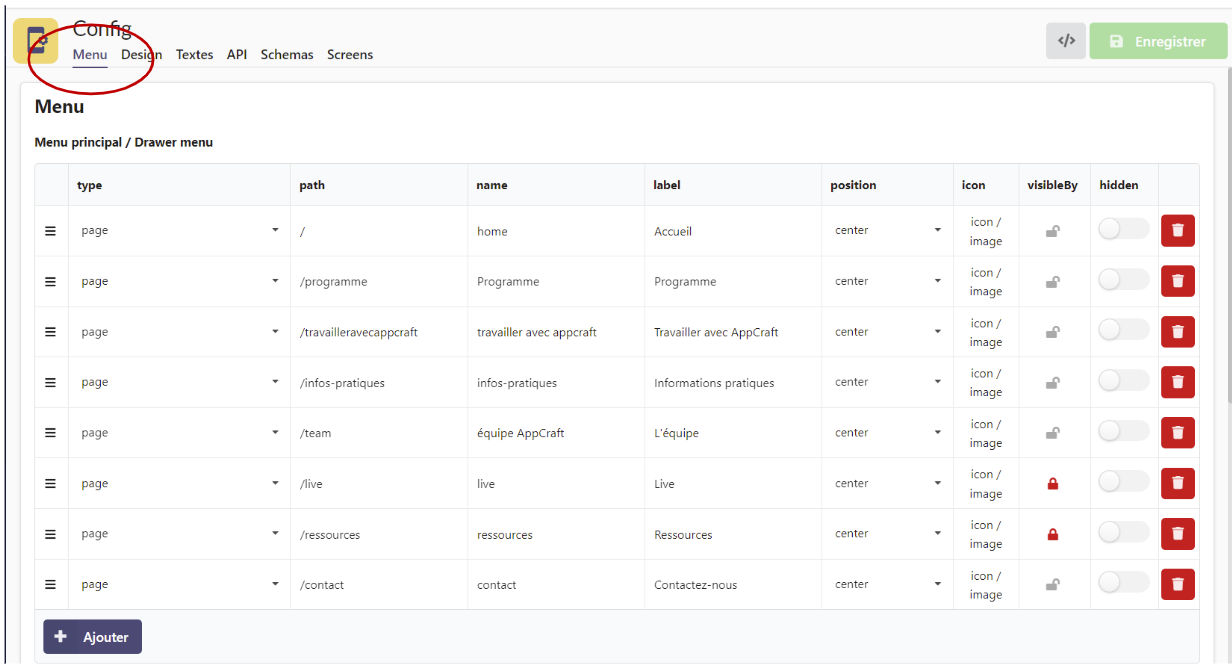Click the Config app logo icon
The width and height of the screenshot is (1232, 668).
coord(36,41)
